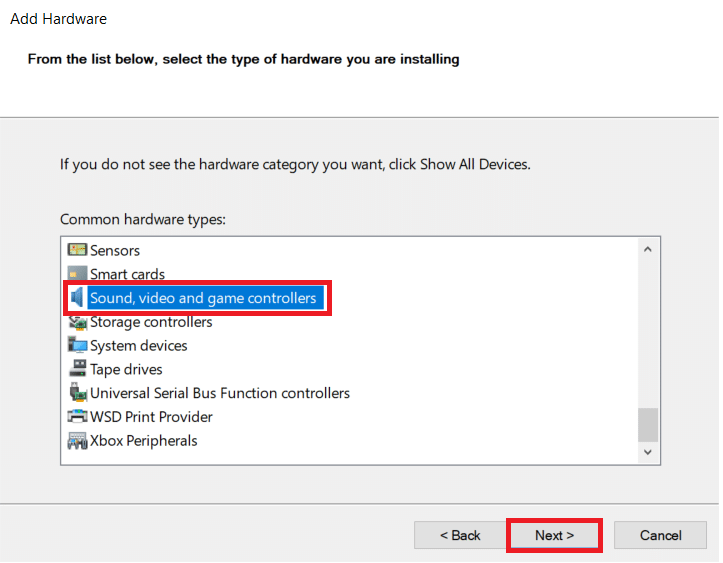Pick Storage controllers from the list
Screen dimensions: 723x563
point(151,322)
